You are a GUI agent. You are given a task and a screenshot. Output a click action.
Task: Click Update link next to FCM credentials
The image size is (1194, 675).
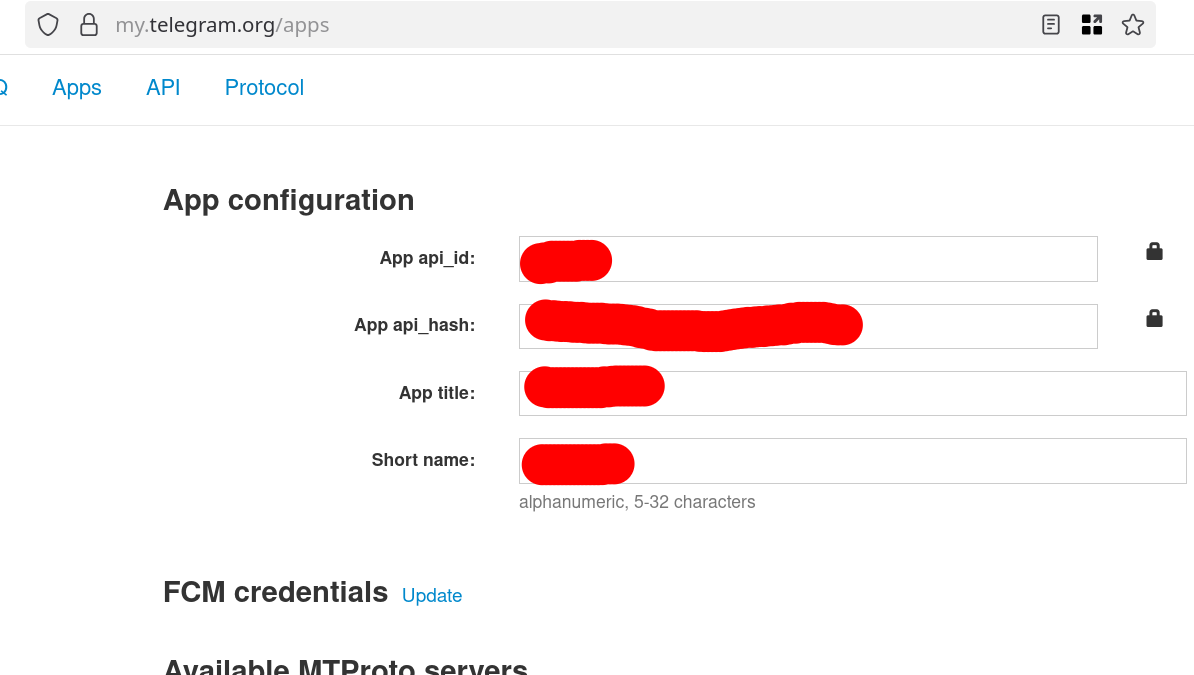coord(432,595)
